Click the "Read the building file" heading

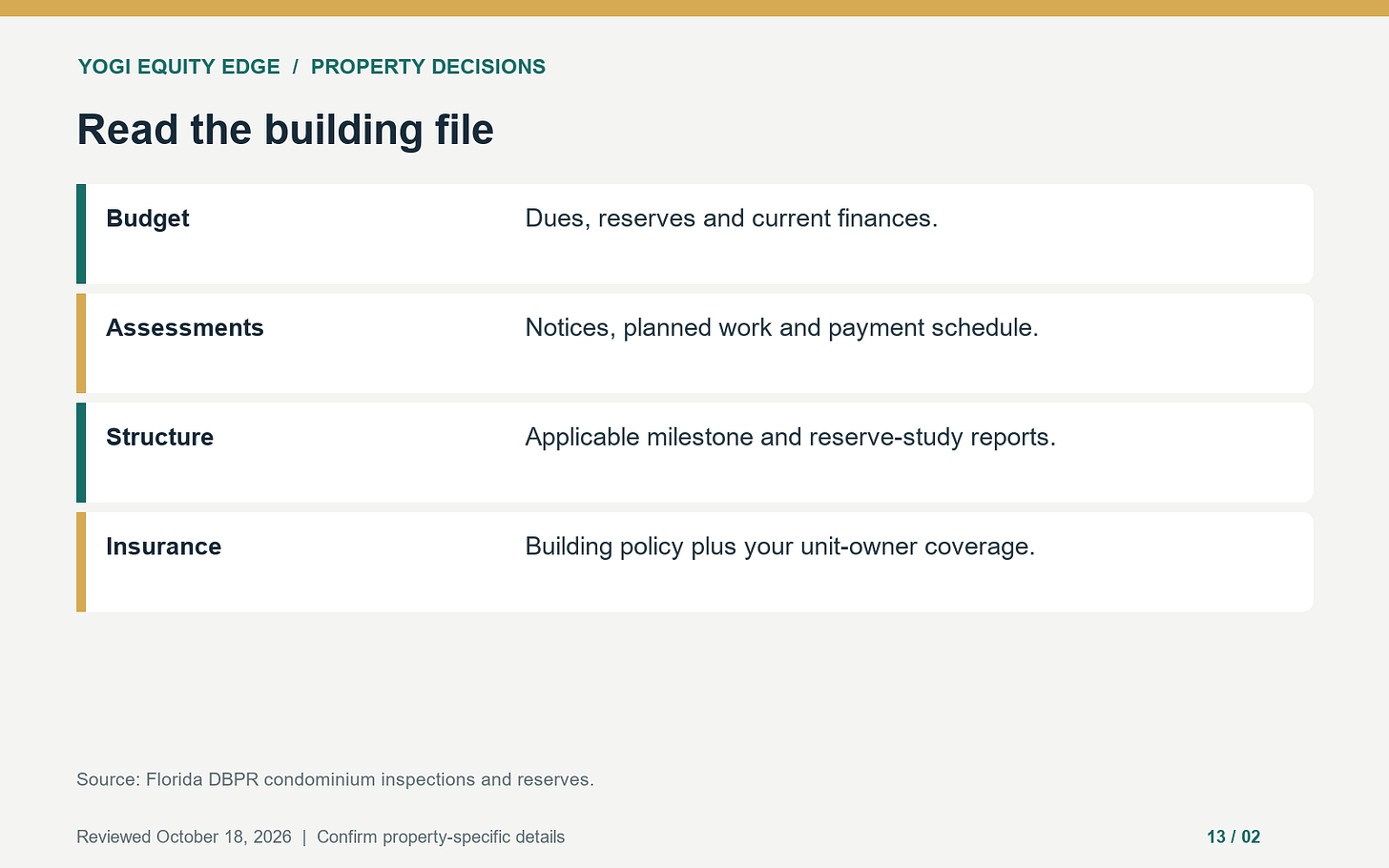[x=285, y=130]
